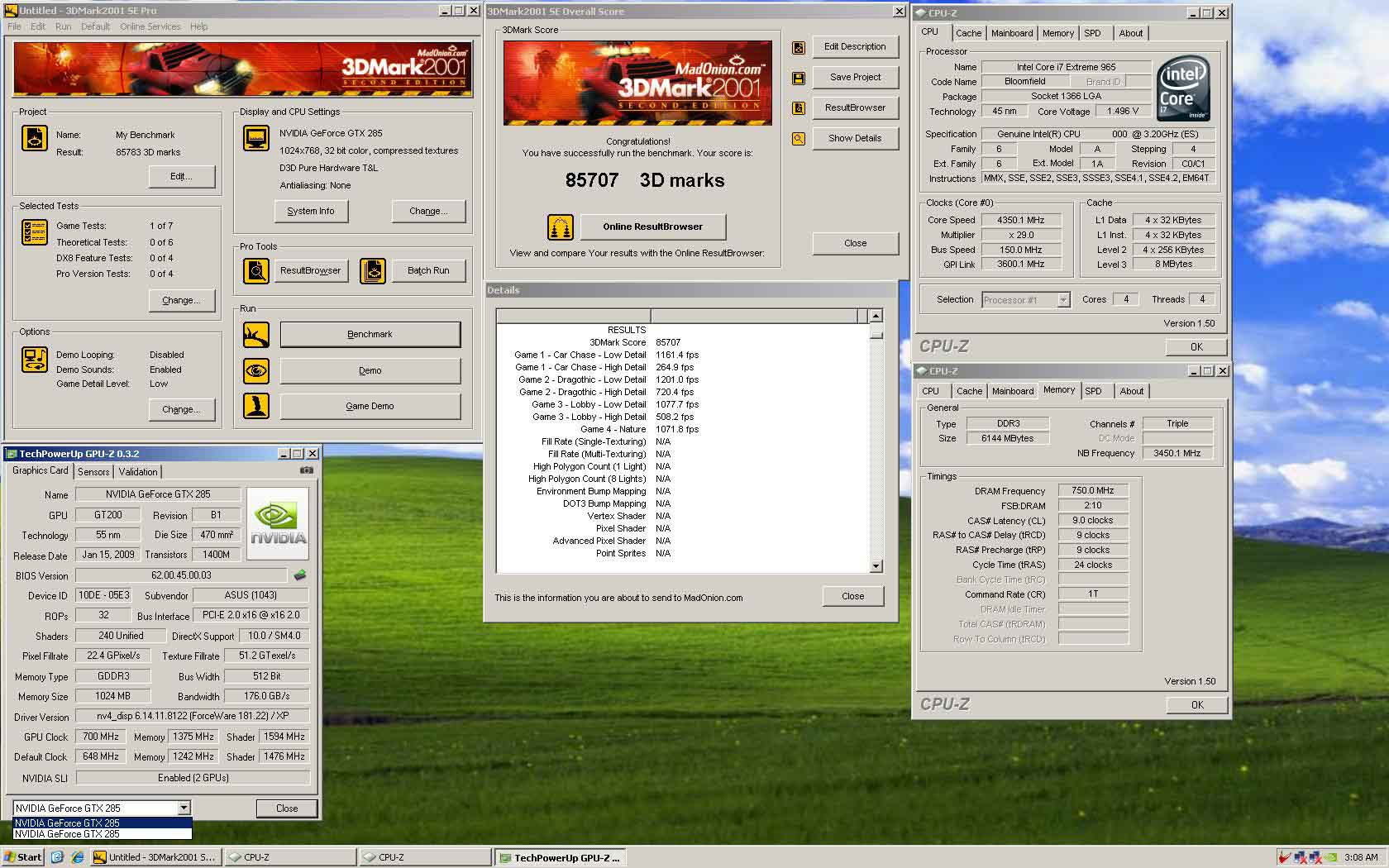Viewport: 1389px width, 868px height.
Task: Click Close in the Details panel
Action: 852,596
